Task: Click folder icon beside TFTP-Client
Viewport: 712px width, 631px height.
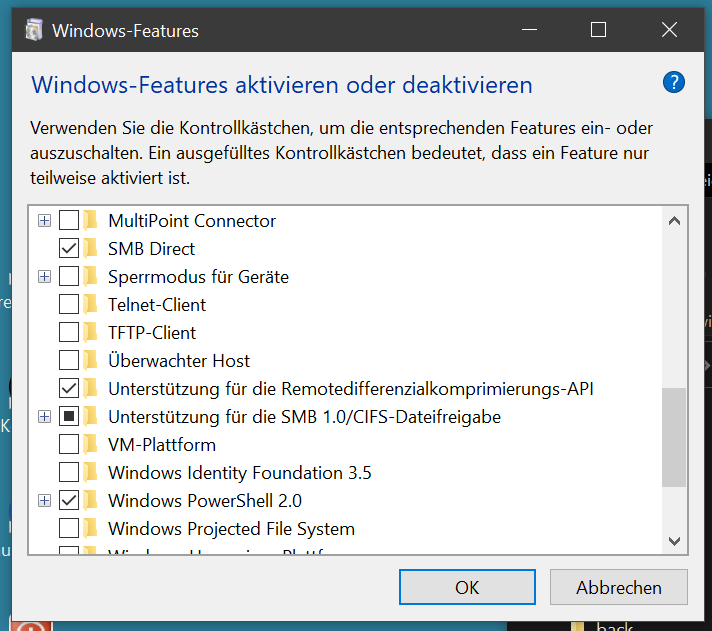Action: pos(92,333)
